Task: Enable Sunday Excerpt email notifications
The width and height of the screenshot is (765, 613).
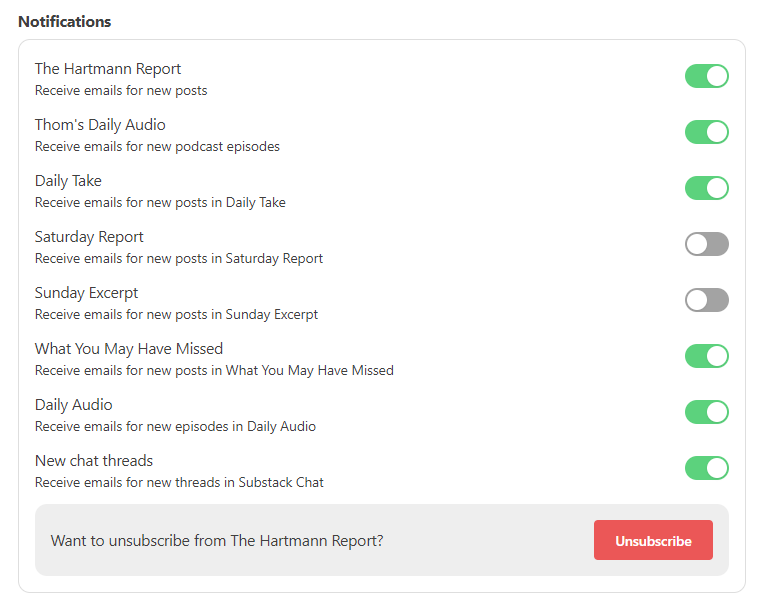Action: click(x=706, y=300)
